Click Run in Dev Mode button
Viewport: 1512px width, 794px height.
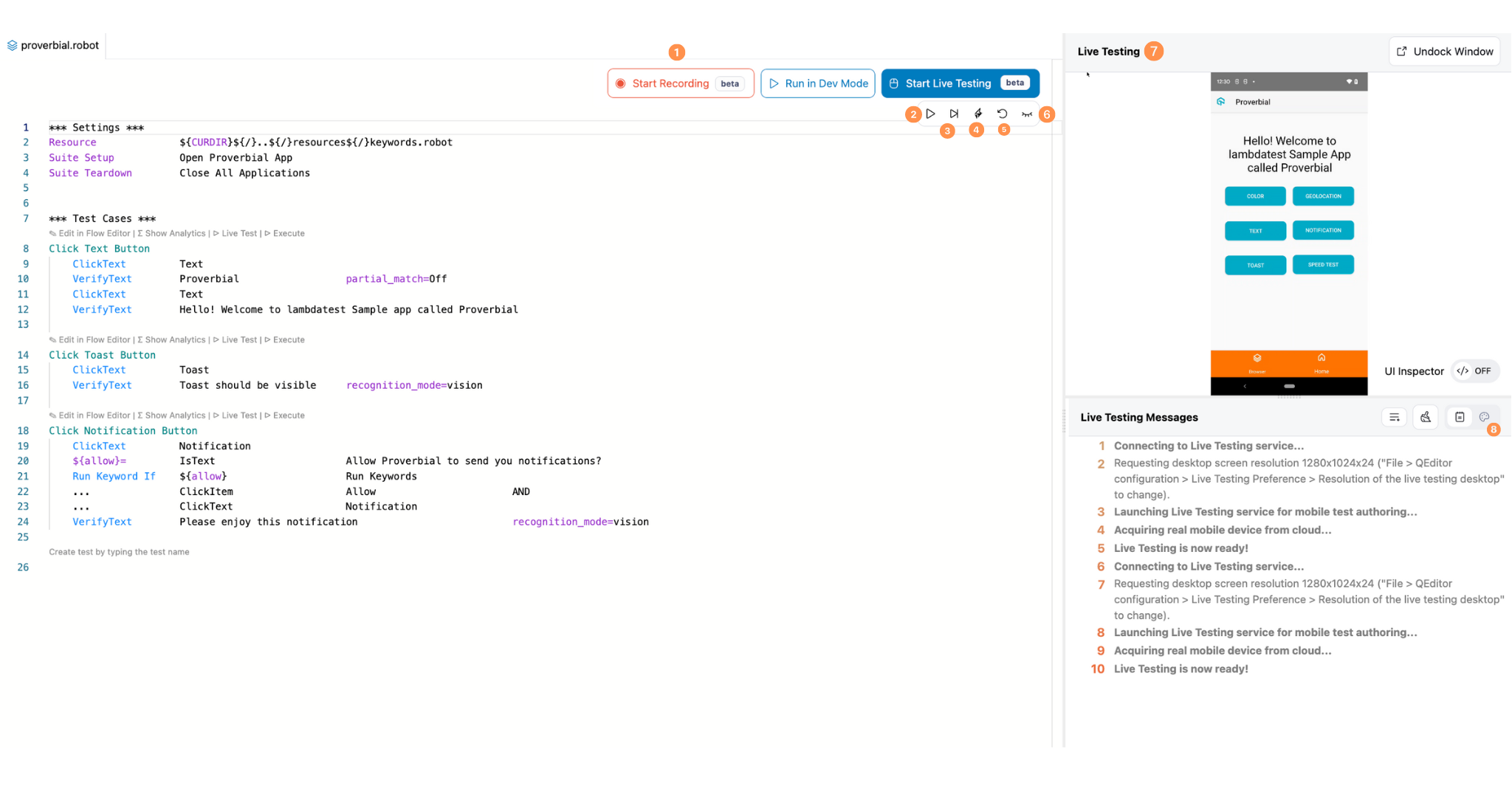click(x=818, y=83)
